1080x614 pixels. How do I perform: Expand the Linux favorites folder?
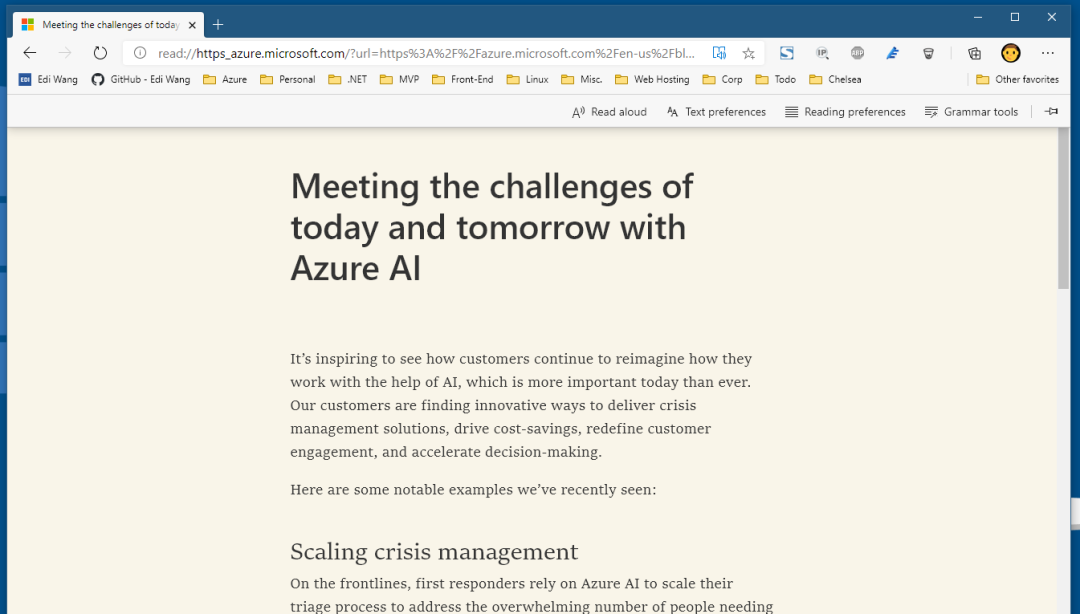pyautogui.click(x=528, y=79)
